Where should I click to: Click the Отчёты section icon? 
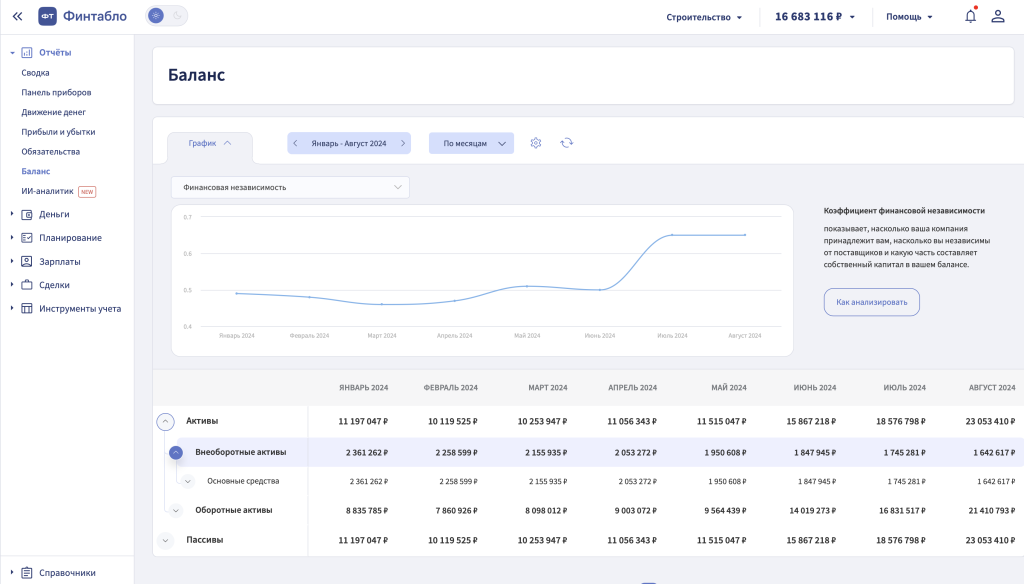coord(27,52)
